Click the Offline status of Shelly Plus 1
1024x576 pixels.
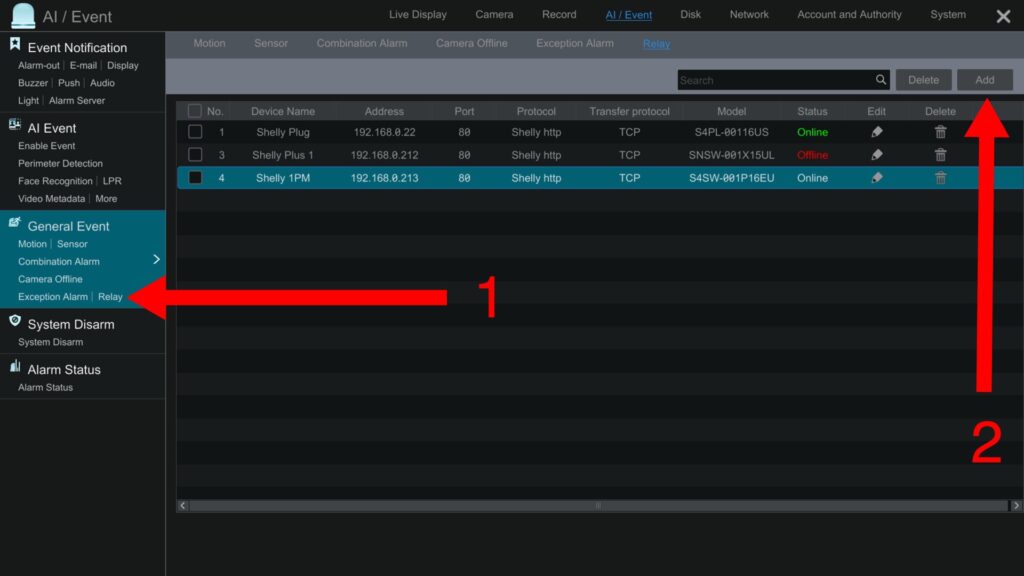pyautogui.click(x=812, y=155)
